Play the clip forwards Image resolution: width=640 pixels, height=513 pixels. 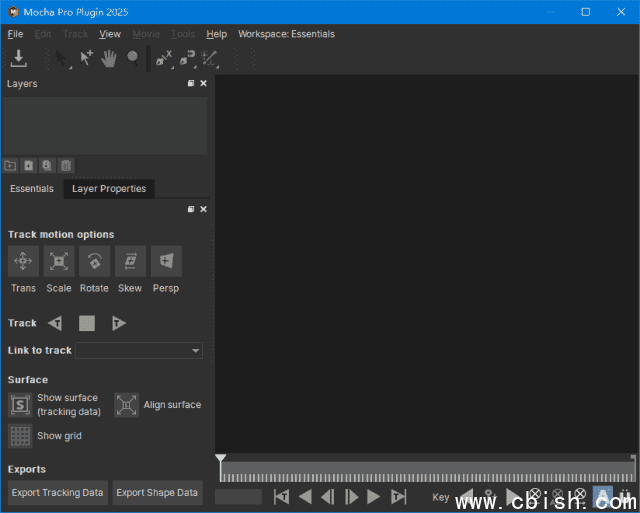coord(373,497)
